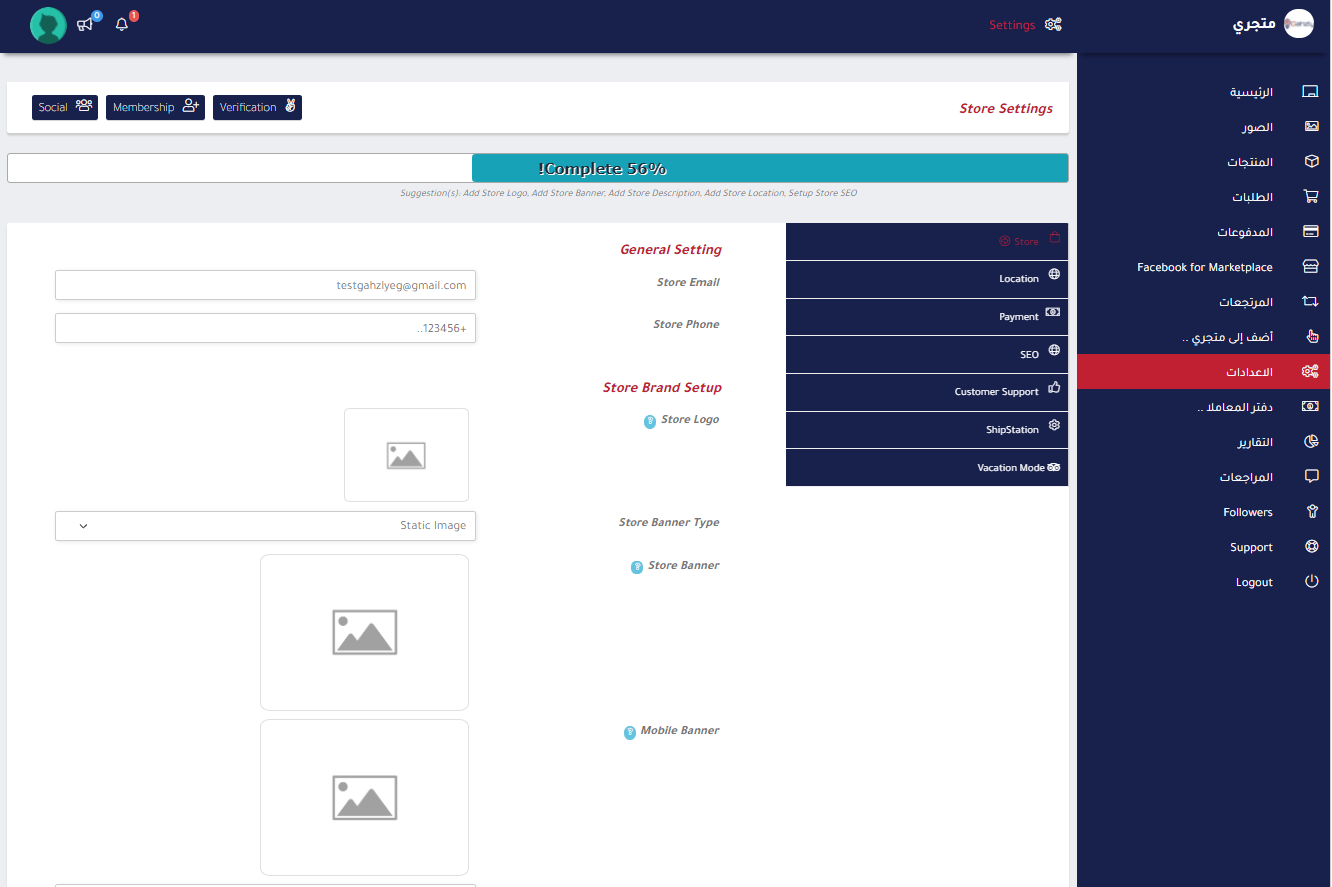Click the Store Logo help icon
The image size is (1332, 887).
coord(650,422)
